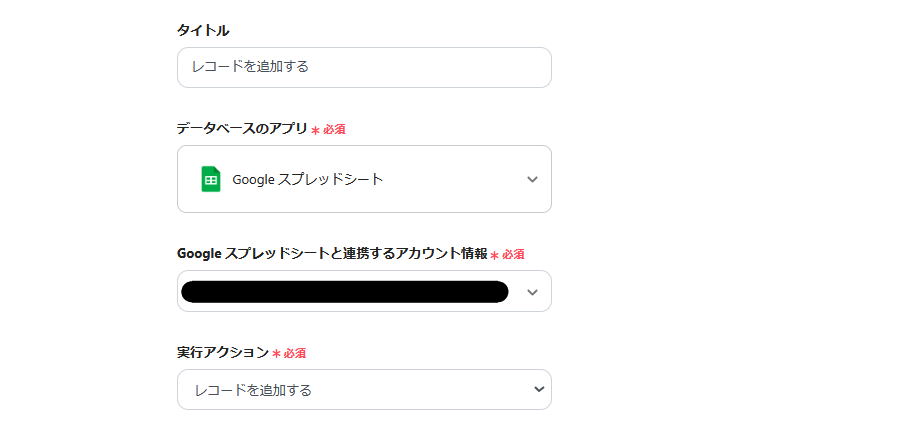Click the 実行アクション label
This screenshot has width=897, height=435.
click(x=223, y=352)
